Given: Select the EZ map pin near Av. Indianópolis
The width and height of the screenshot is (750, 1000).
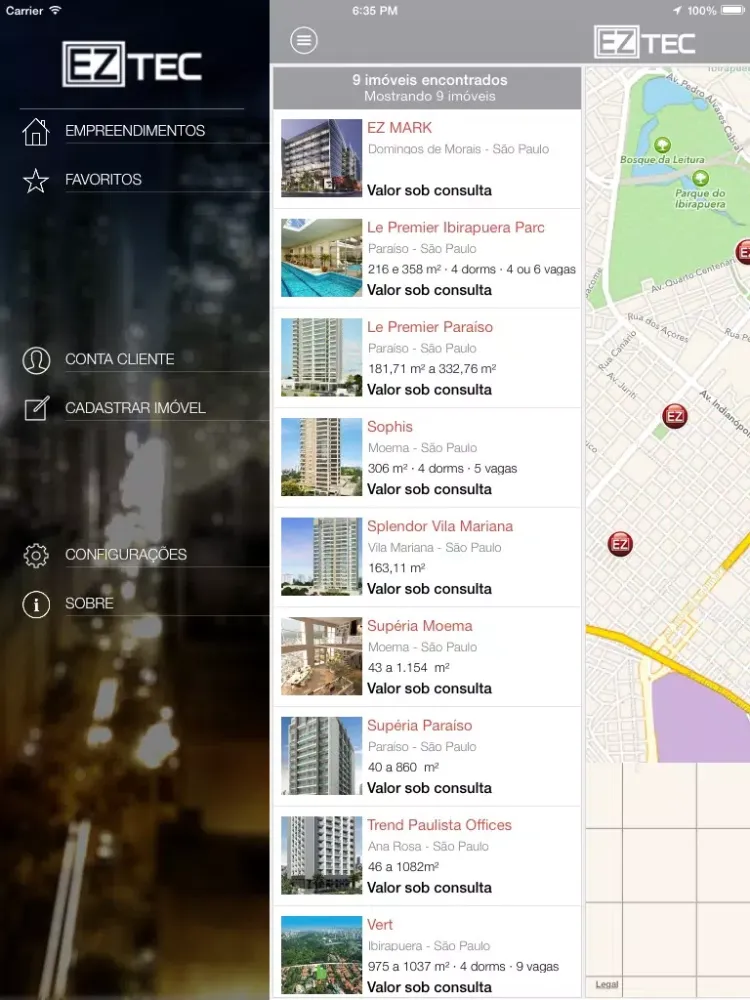Looking at the screenshot, I should (x=675, y=416).
